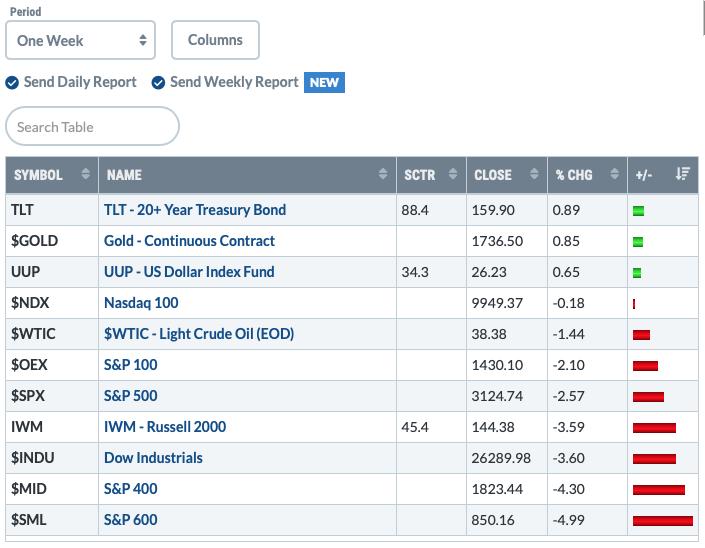Toggle the Send Daily Report checkbox
The width and height of the screenshot is (705, 548).
12,83
